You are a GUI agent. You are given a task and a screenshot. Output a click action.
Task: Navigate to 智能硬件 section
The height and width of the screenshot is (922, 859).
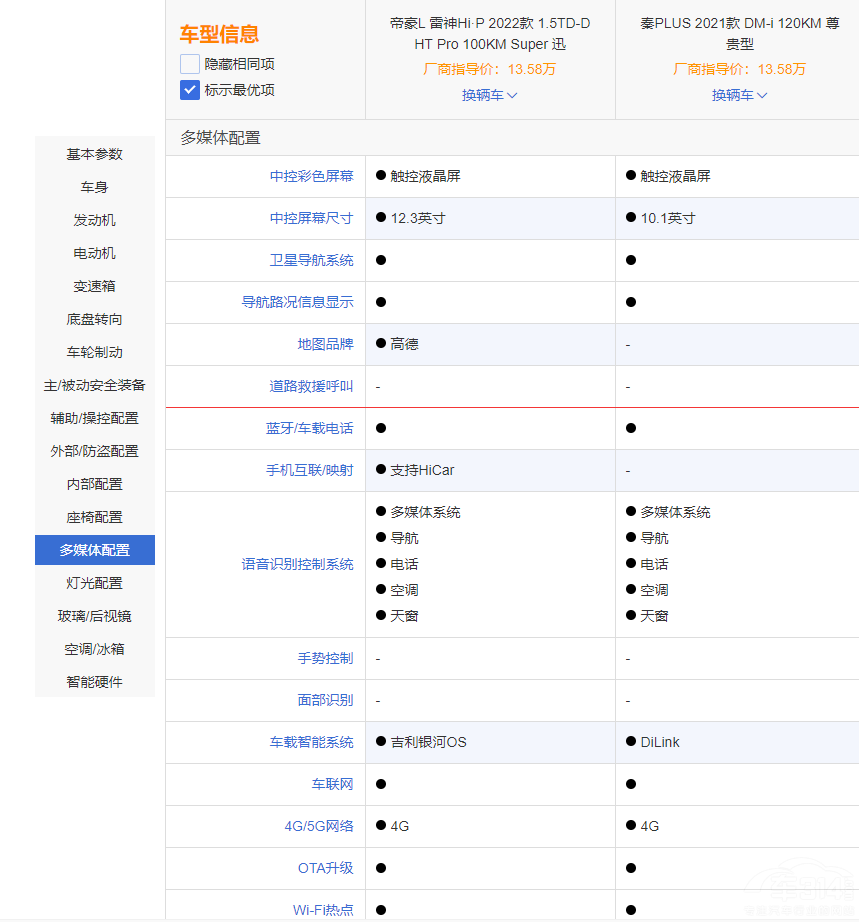click(95, 682)
